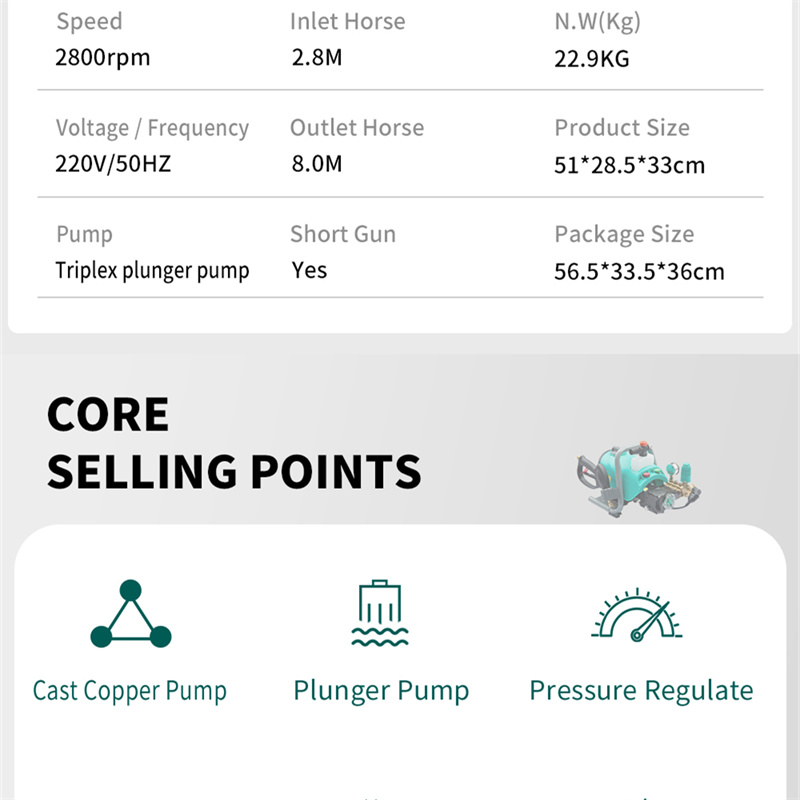800x800 pixels.
Task: Click the Voltage / Frequency label
Action: click(x=152, y=128)
